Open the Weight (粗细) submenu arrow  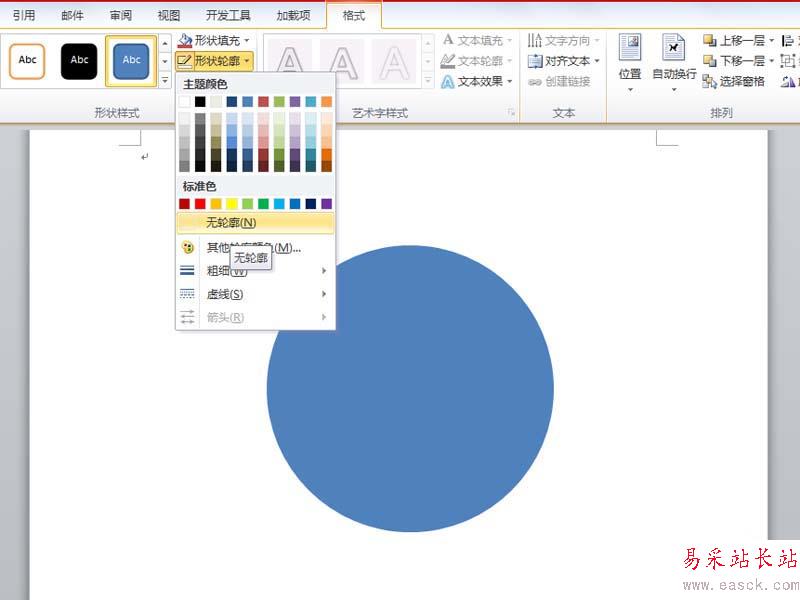[x=323, y=270]
